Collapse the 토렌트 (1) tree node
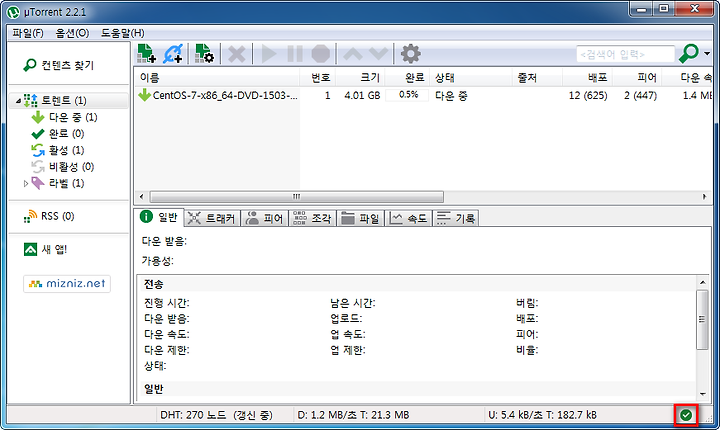Viewport: 720px width, 430px height. pos(18,101)
